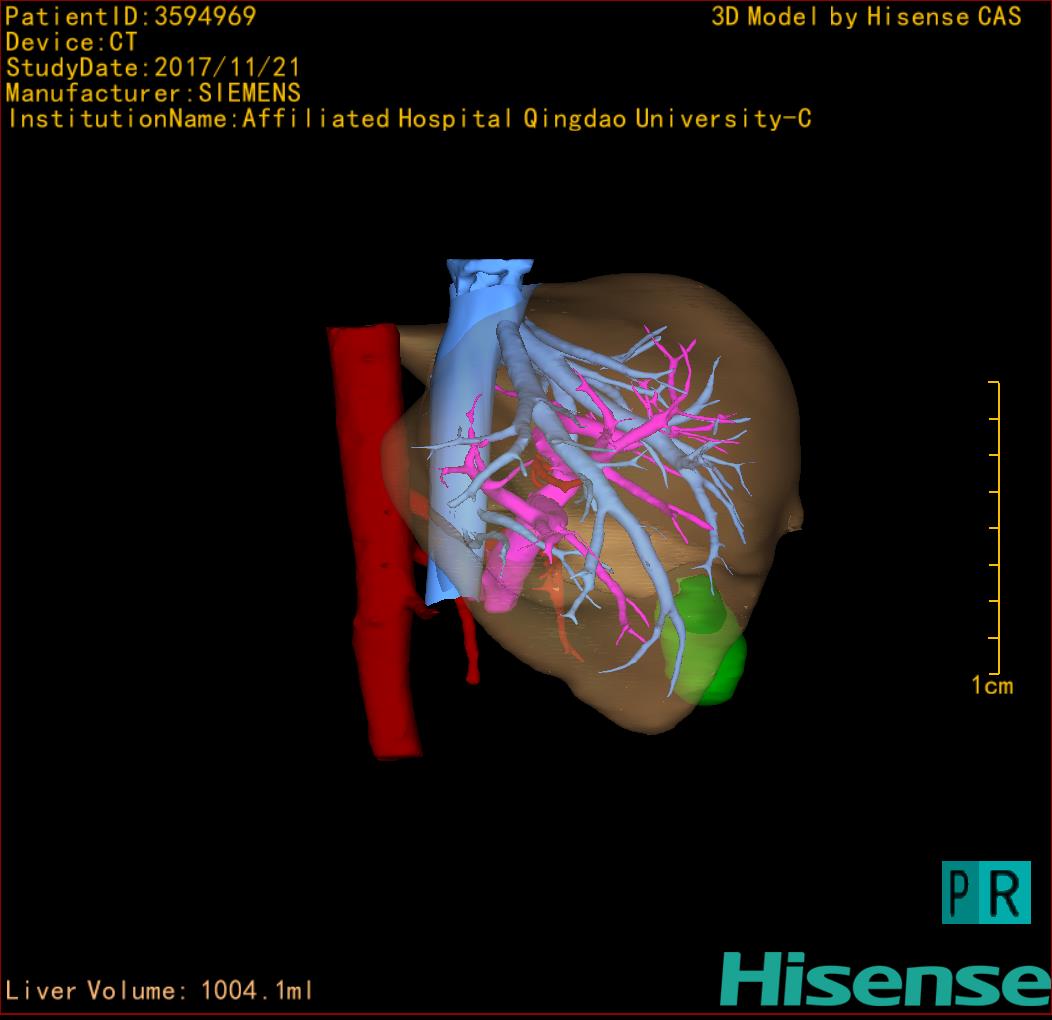
Task: Click the StudyDate:2017/11/21 text
Action: point(153,67)
